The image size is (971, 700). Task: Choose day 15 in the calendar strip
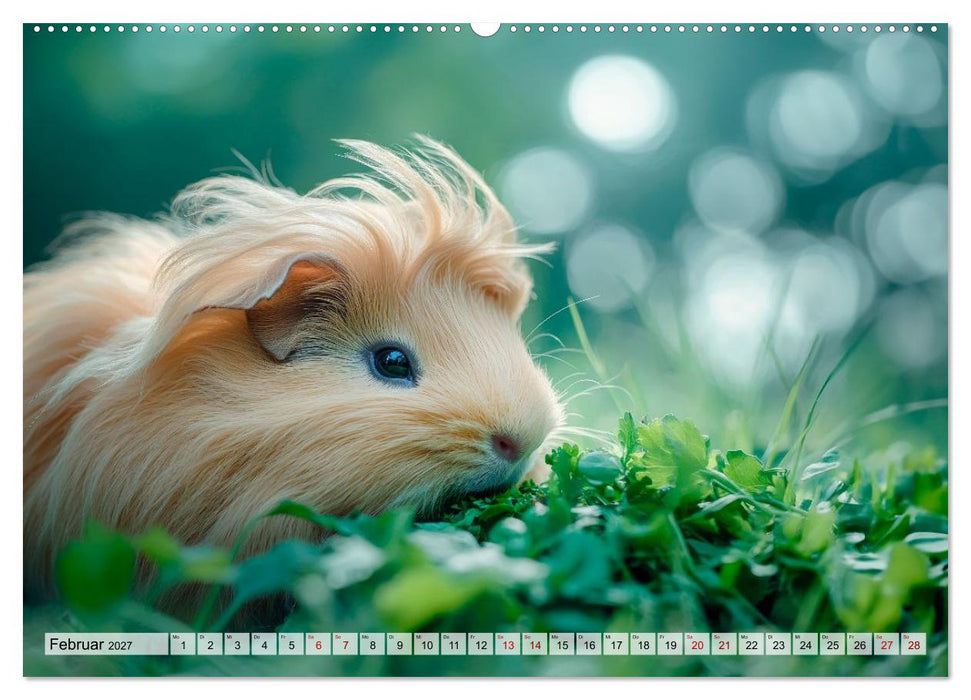562,644
